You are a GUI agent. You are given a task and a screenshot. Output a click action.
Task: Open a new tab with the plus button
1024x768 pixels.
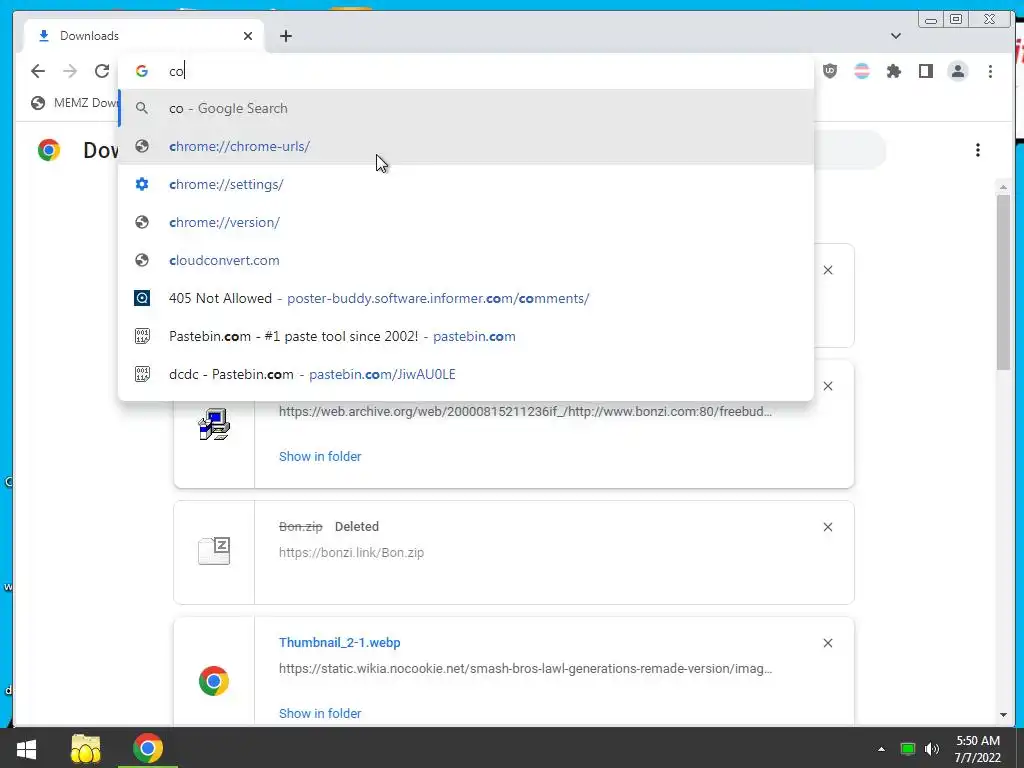[285, 36]
